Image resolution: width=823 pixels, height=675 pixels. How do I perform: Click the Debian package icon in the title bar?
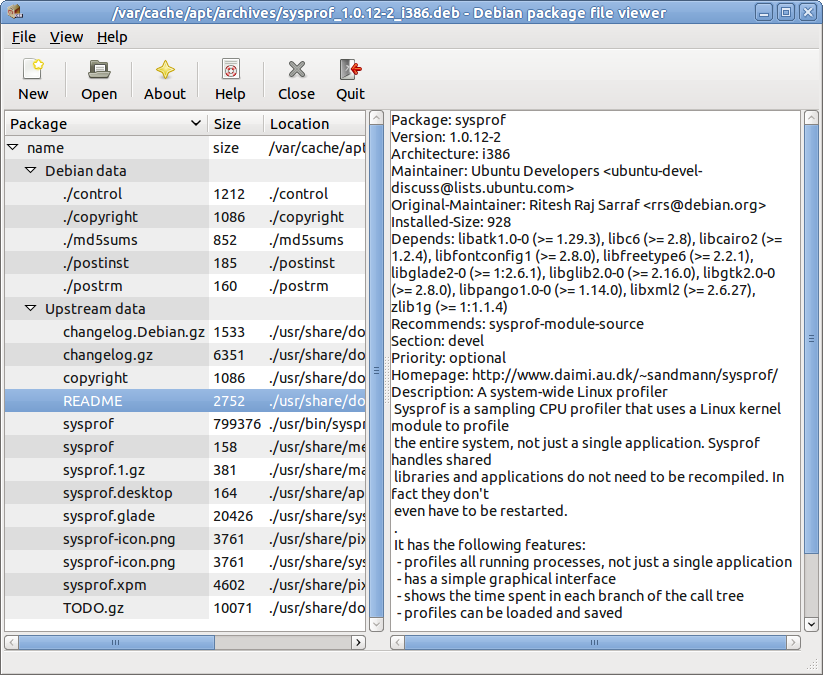click(14, 13)
